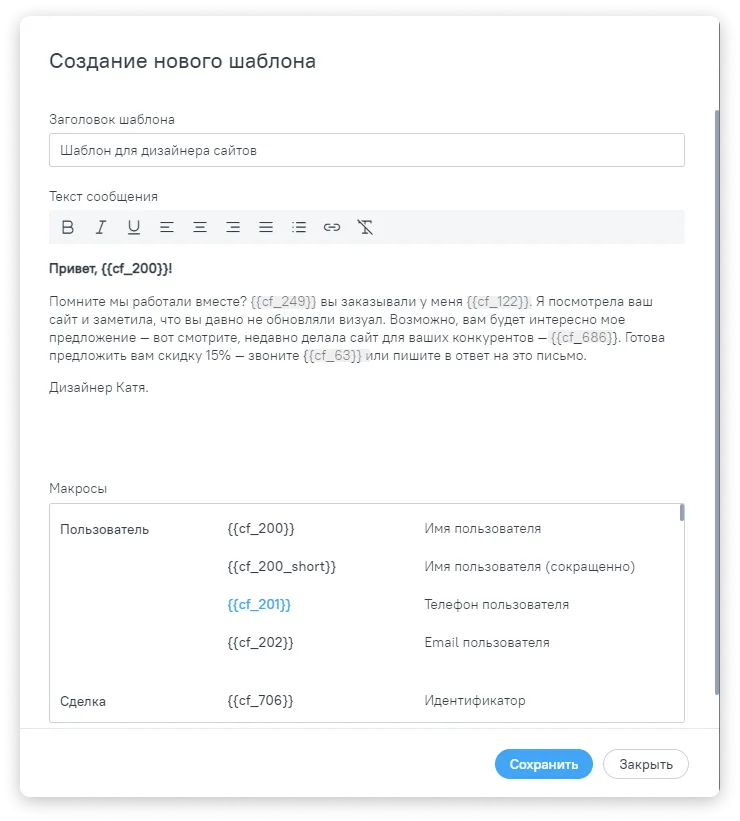740x821 pixels.
Task: Click the signature line Дизайнер Катя.
Action: (x=98, y=387)
